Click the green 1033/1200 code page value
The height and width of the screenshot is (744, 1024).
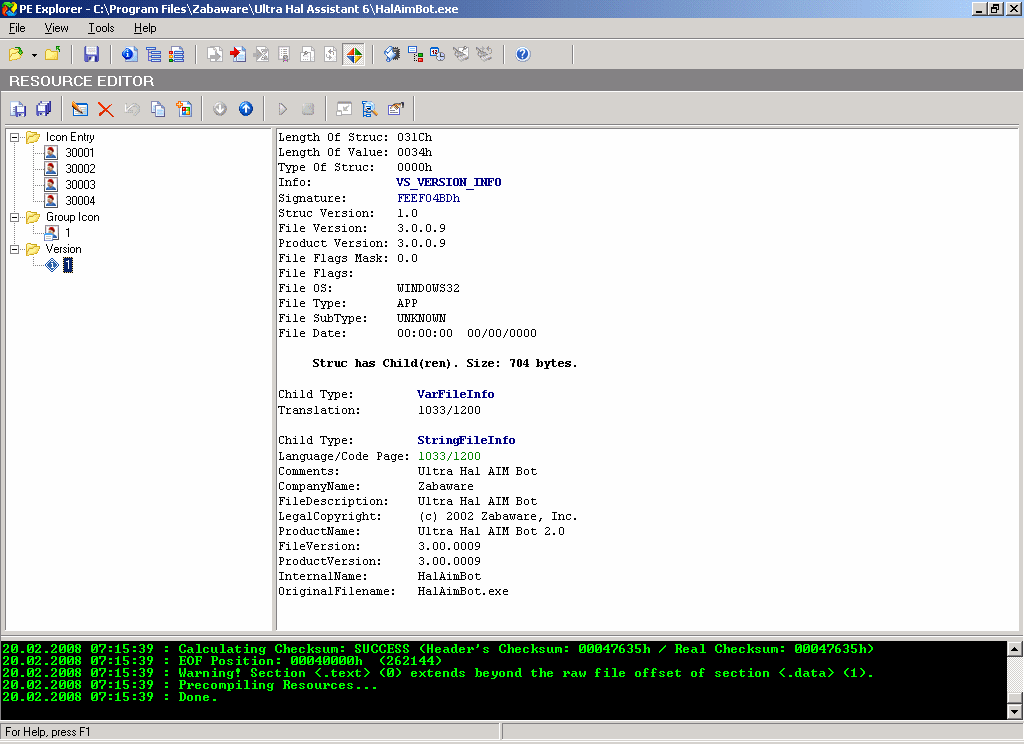pos(449,456)
